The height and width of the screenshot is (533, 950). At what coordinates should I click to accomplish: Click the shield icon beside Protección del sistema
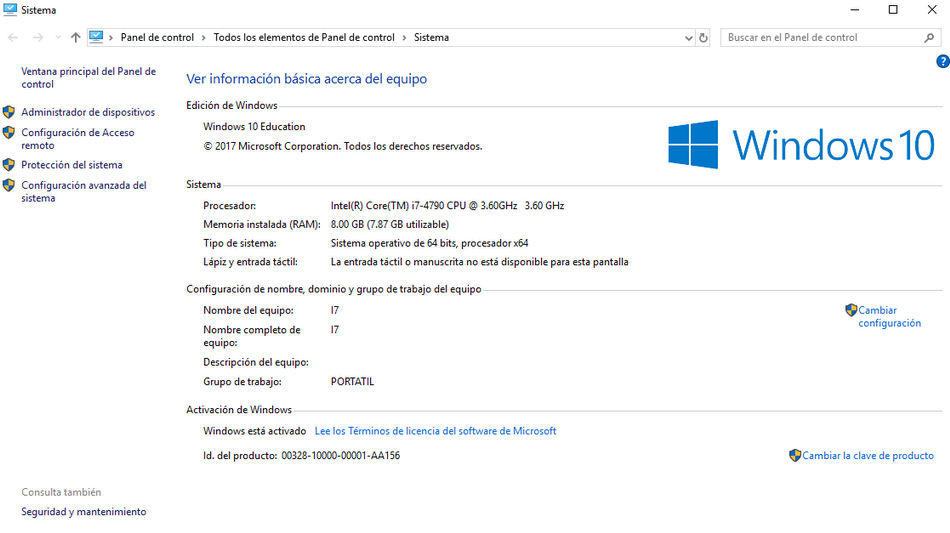(x=9, y=165)
